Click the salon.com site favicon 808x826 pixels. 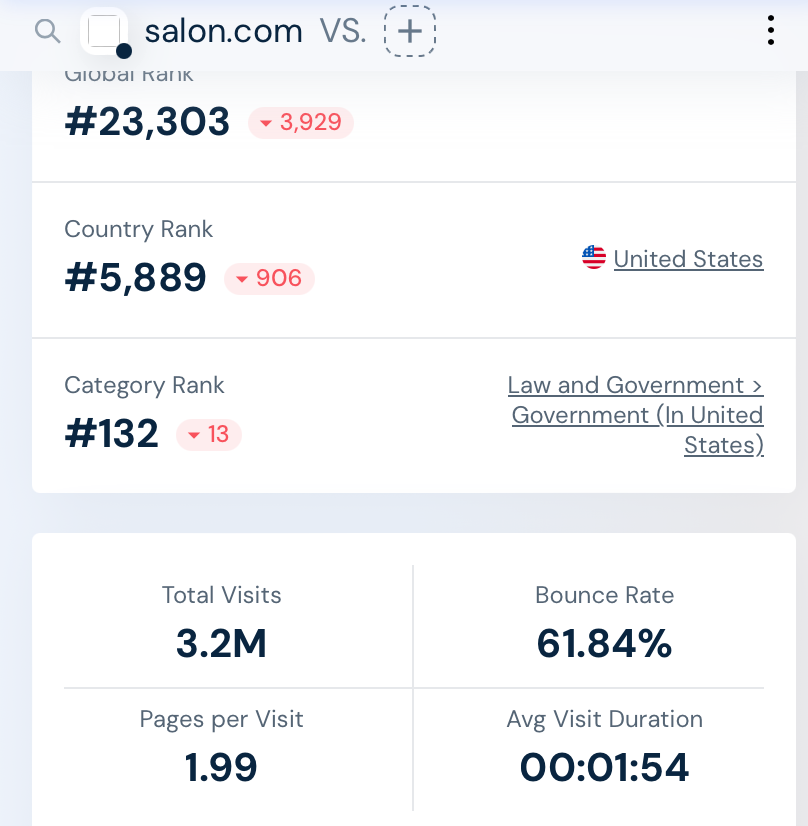pyautogui.click(x=104, y=32)
